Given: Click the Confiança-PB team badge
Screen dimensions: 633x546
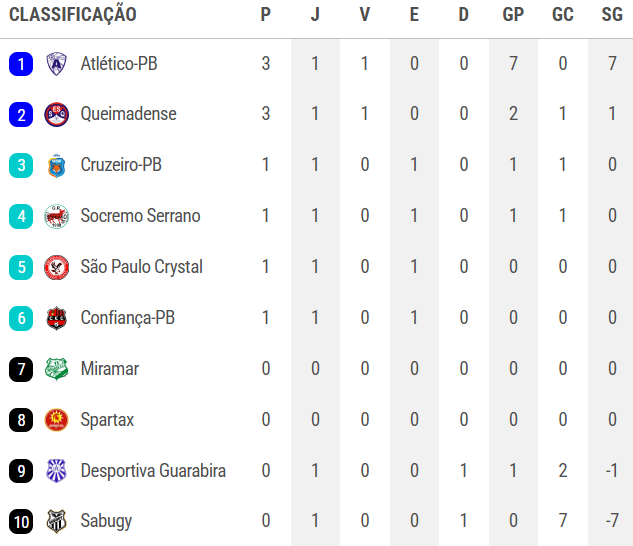Looking at the screenshot, I should point(56,319).
